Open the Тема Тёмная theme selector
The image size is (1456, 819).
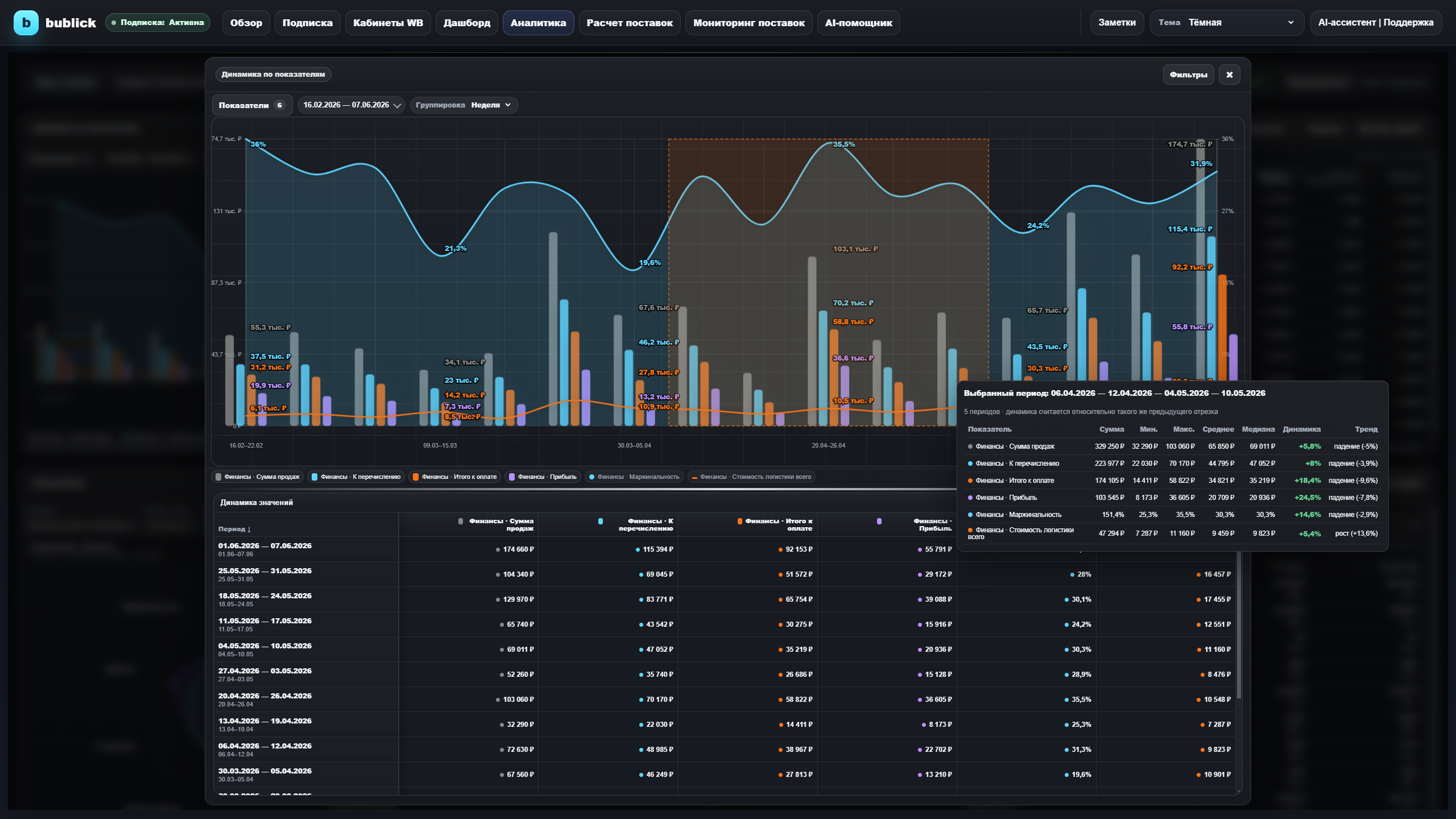[1227, 23]
